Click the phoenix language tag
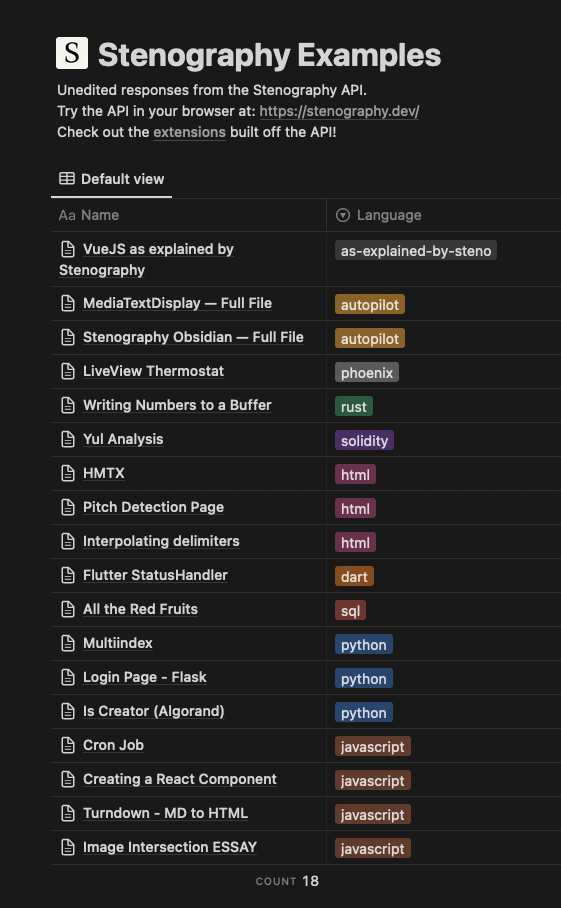Image resolution: width=561 pixels, height=908 pixels. click(x=366, y=372)
